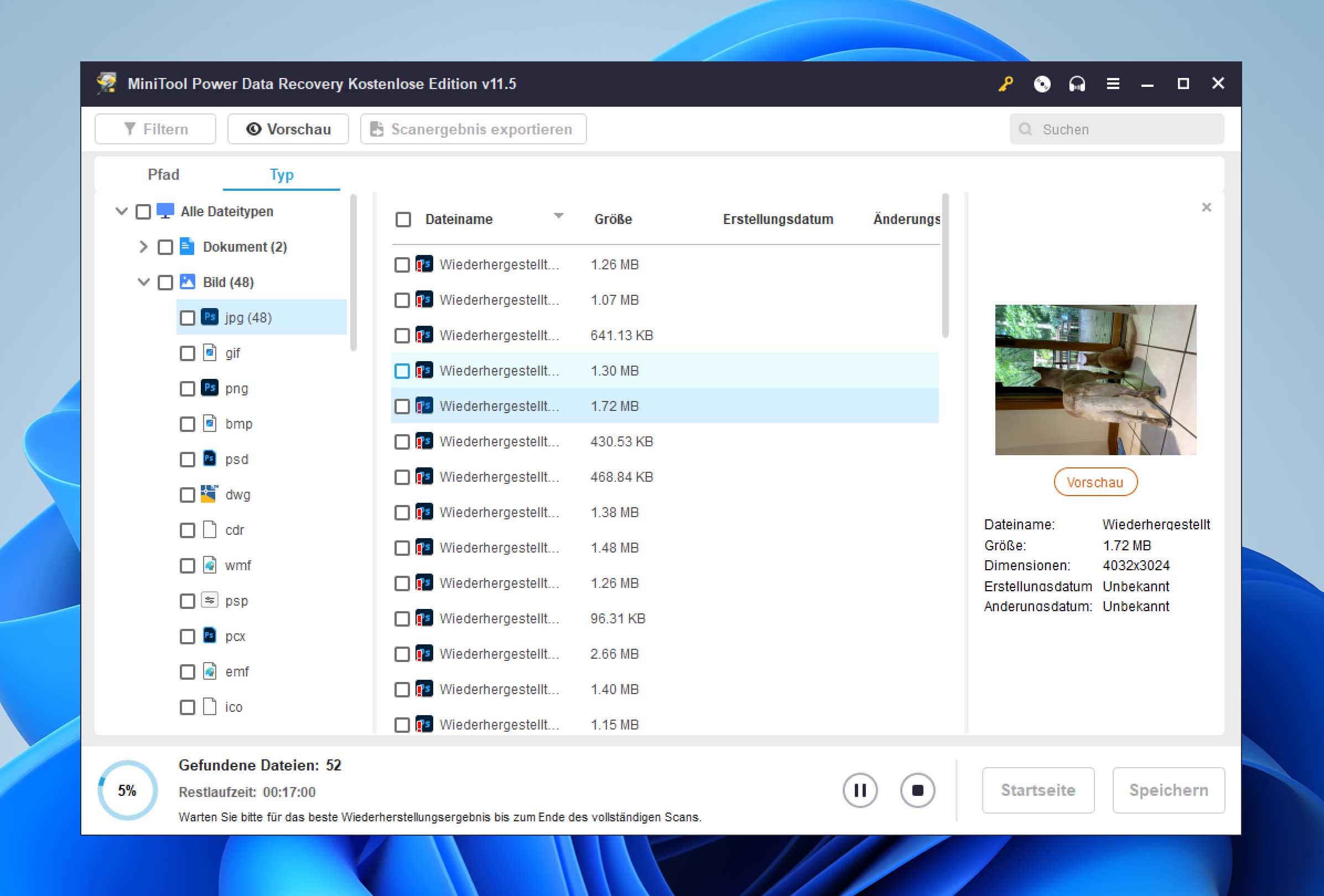This screenshot has width=1324, height=896.
Task: Expand the Dokument (2) node
Action: [143, 247]
